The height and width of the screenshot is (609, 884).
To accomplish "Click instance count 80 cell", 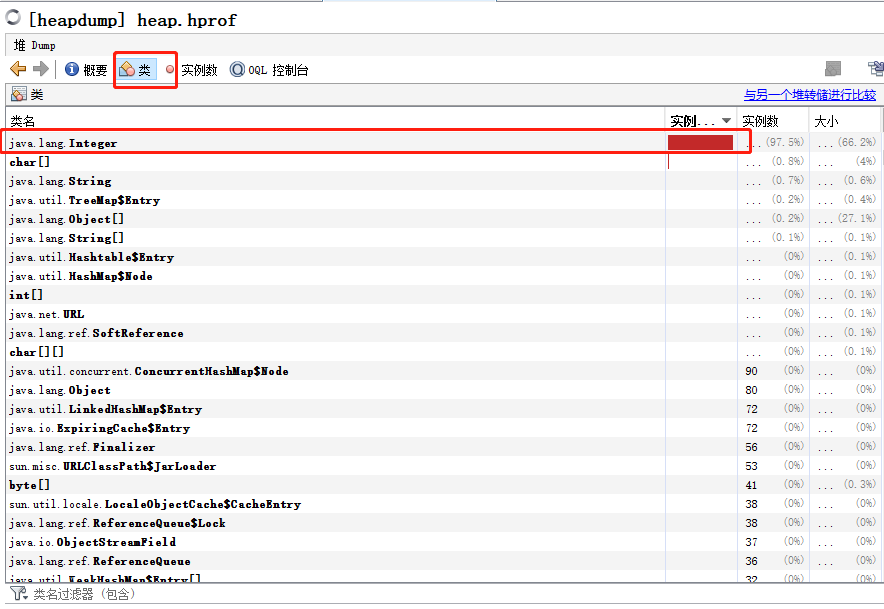I will [773, 390].
